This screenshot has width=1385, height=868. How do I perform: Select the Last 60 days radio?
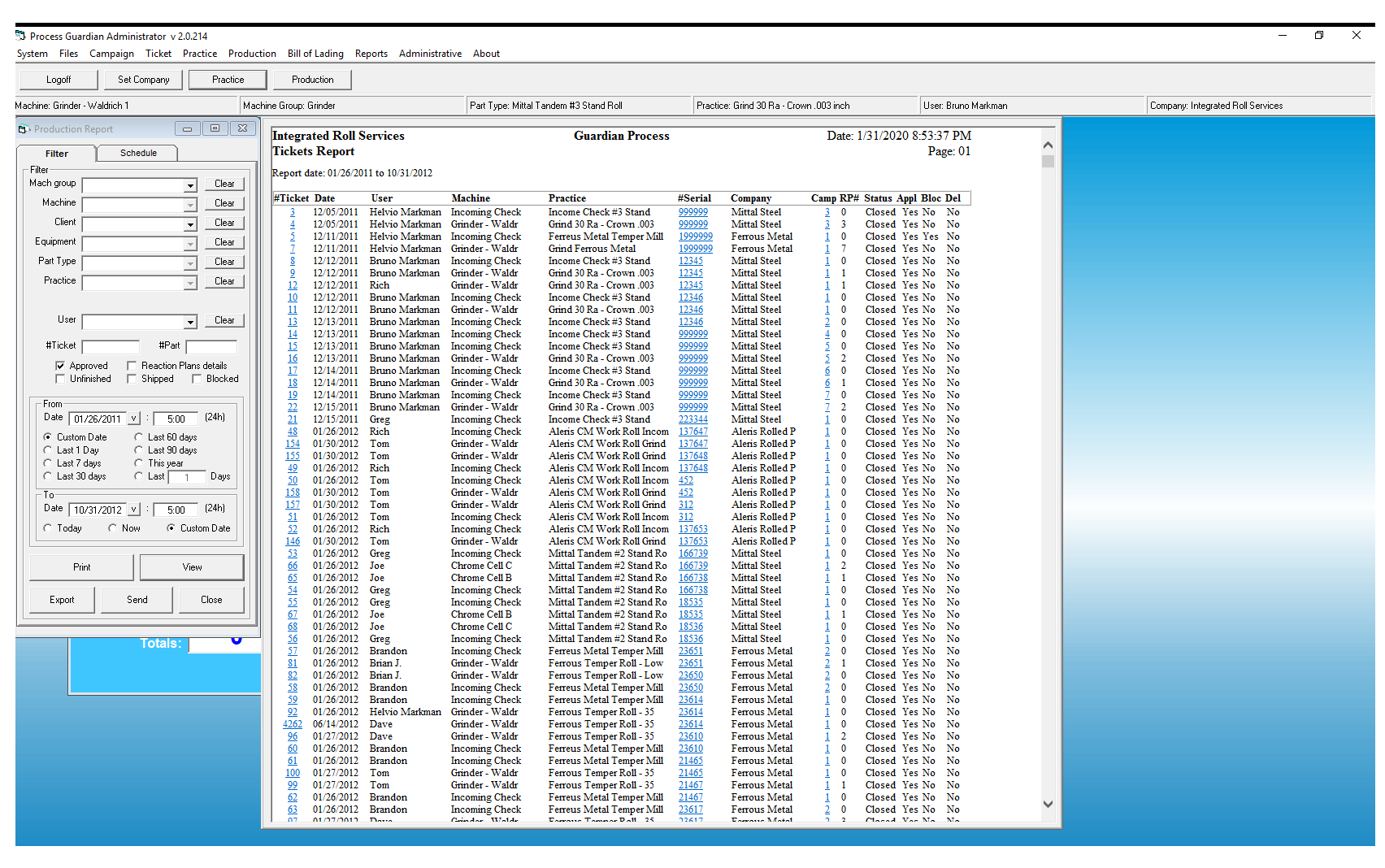(139, 437)
